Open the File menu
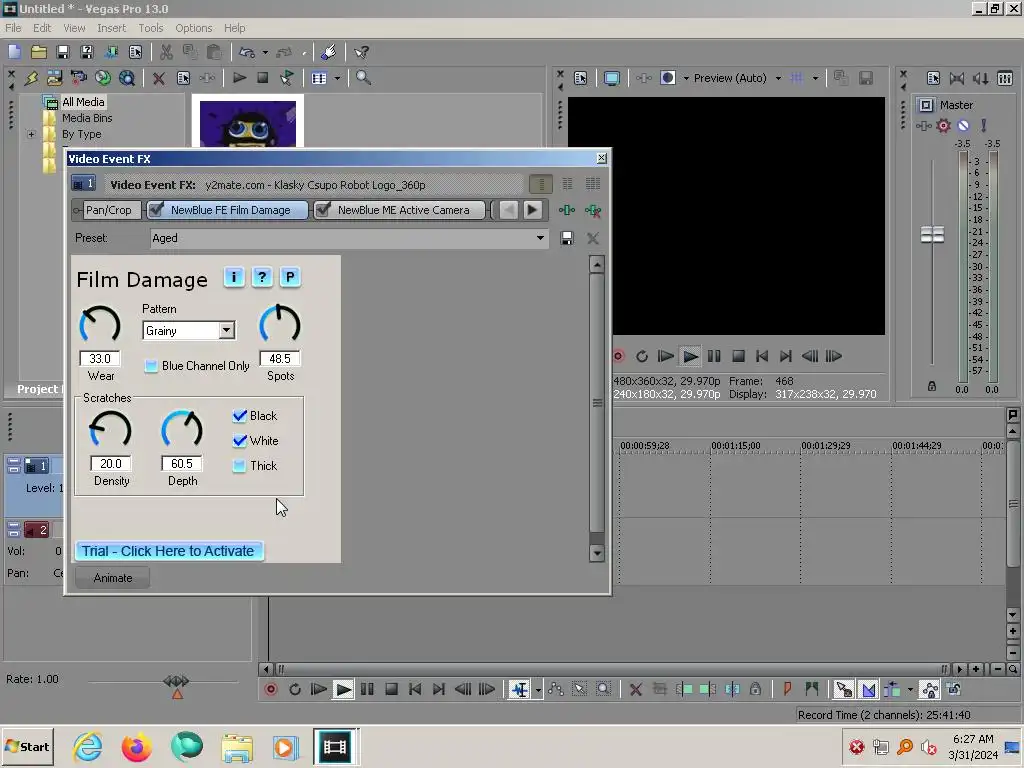This screenshot has width=1024, height=768. point(13,28)
